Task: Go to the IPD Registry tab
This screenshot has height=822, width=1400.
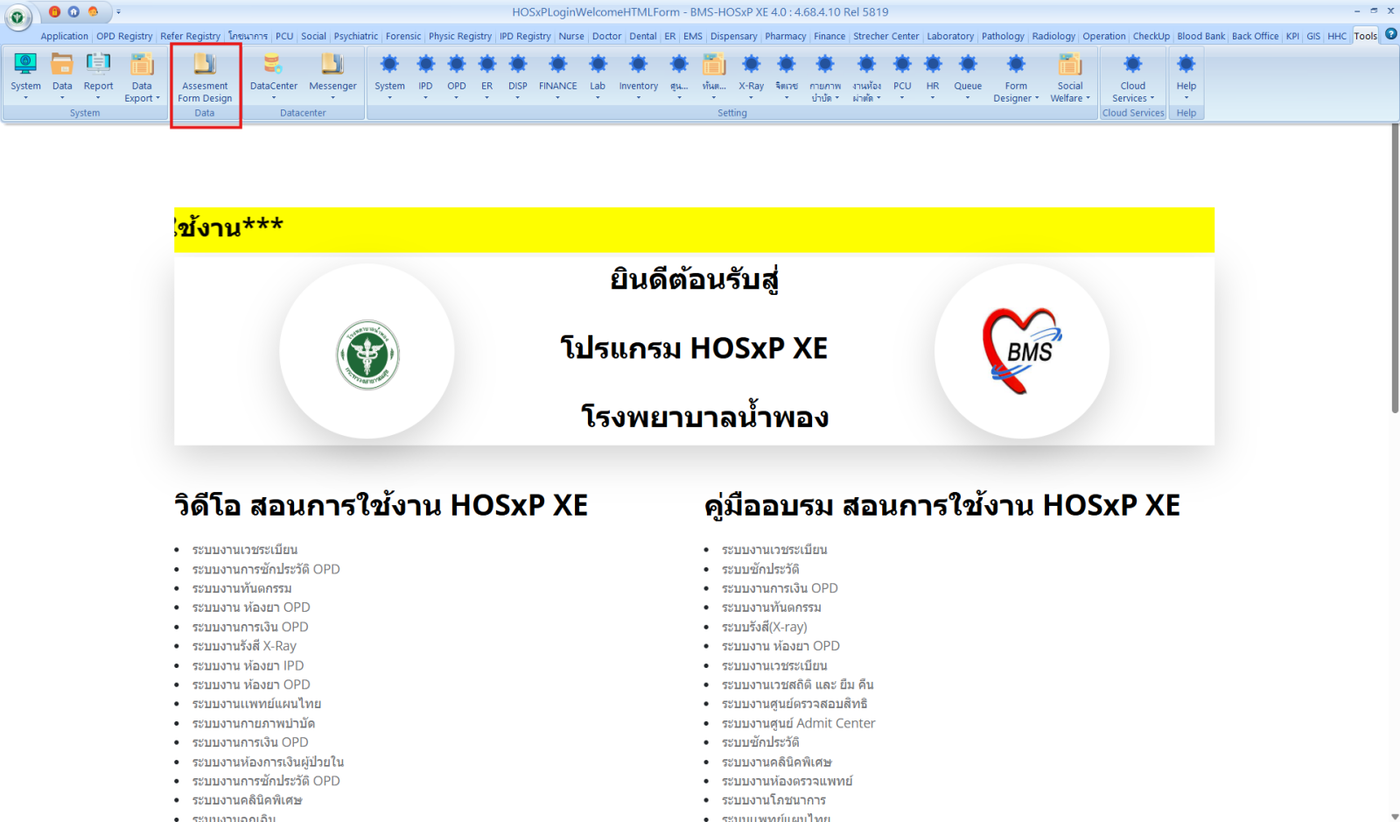Action: tap(525, 36)
